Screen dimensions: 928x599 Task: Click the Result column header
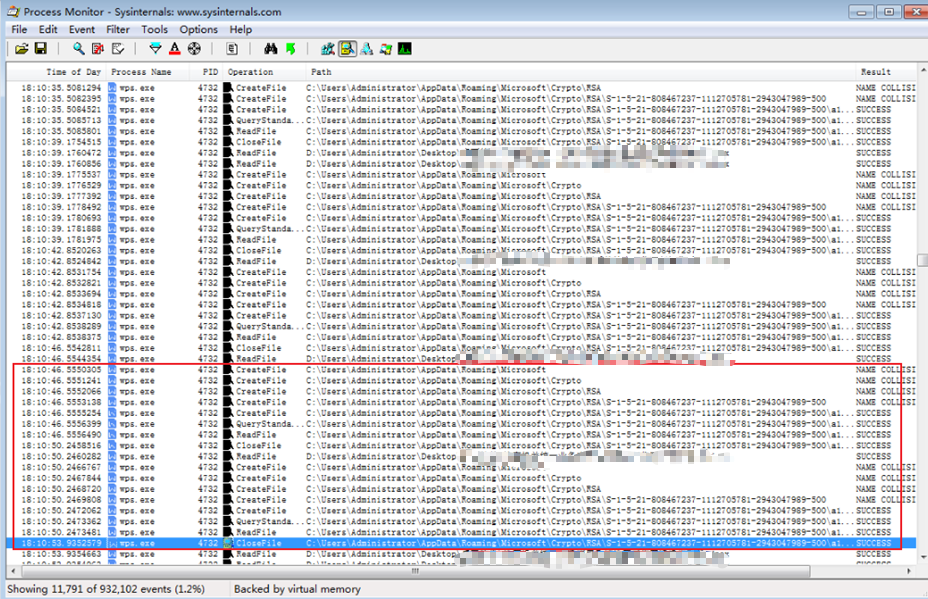click(885, 72)
